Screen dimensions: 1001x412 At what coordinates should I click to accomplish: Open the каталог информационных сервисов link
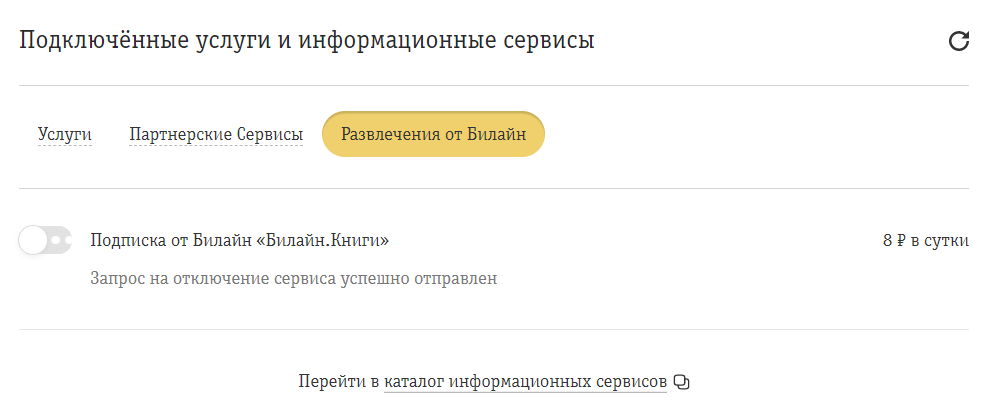click(x=525, y=382)
